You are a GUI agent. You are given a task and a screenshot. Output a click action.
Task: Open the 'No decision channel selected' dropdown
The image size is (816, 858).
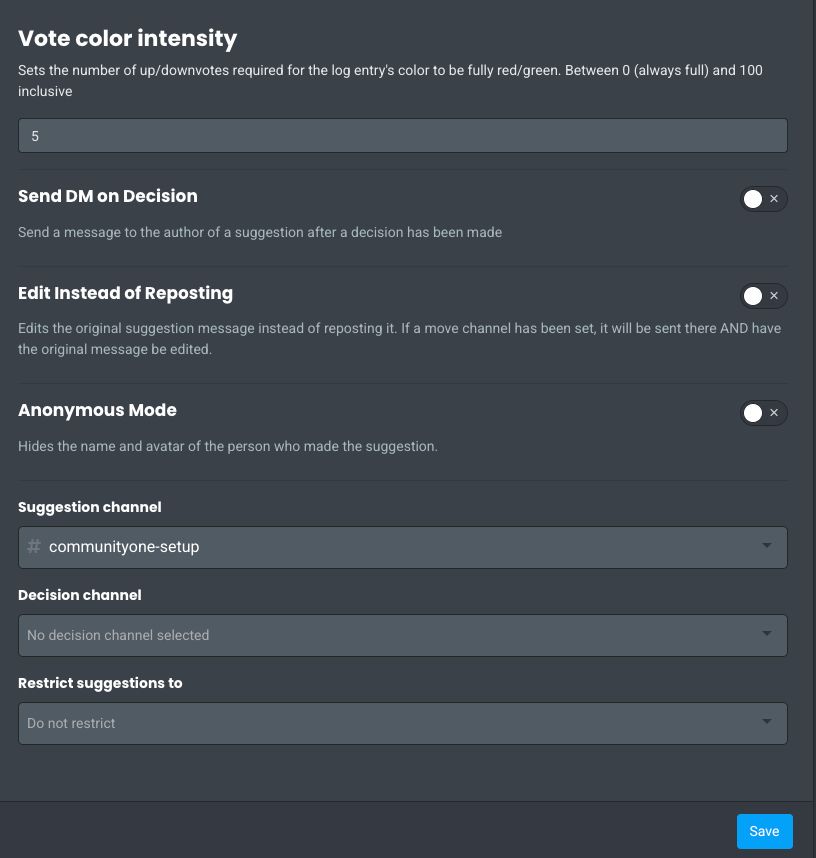[402, 635]
